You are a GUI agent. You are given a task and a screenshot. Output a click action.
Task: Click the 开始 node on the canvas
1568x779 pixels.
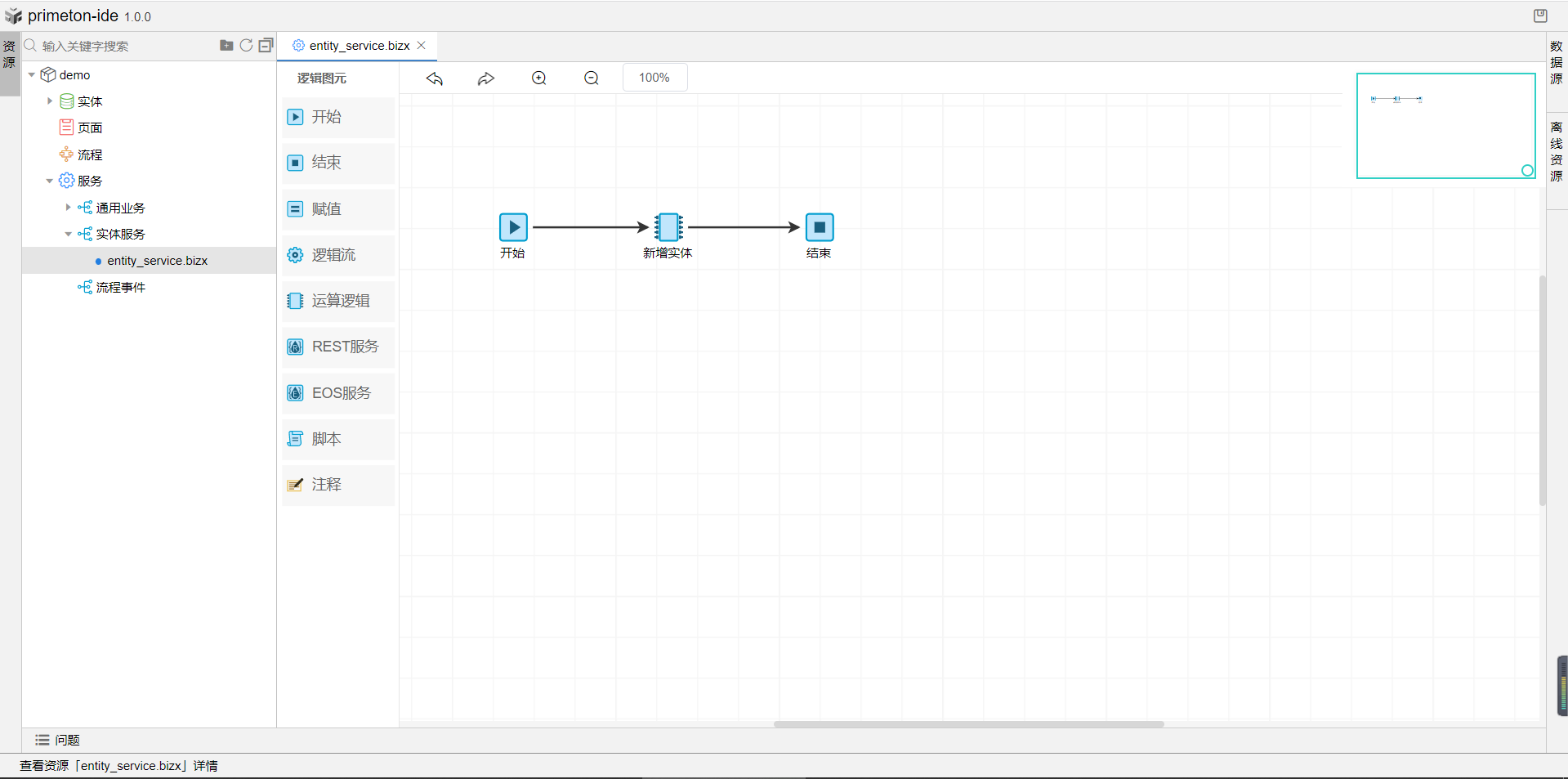[x=513, y=227]
